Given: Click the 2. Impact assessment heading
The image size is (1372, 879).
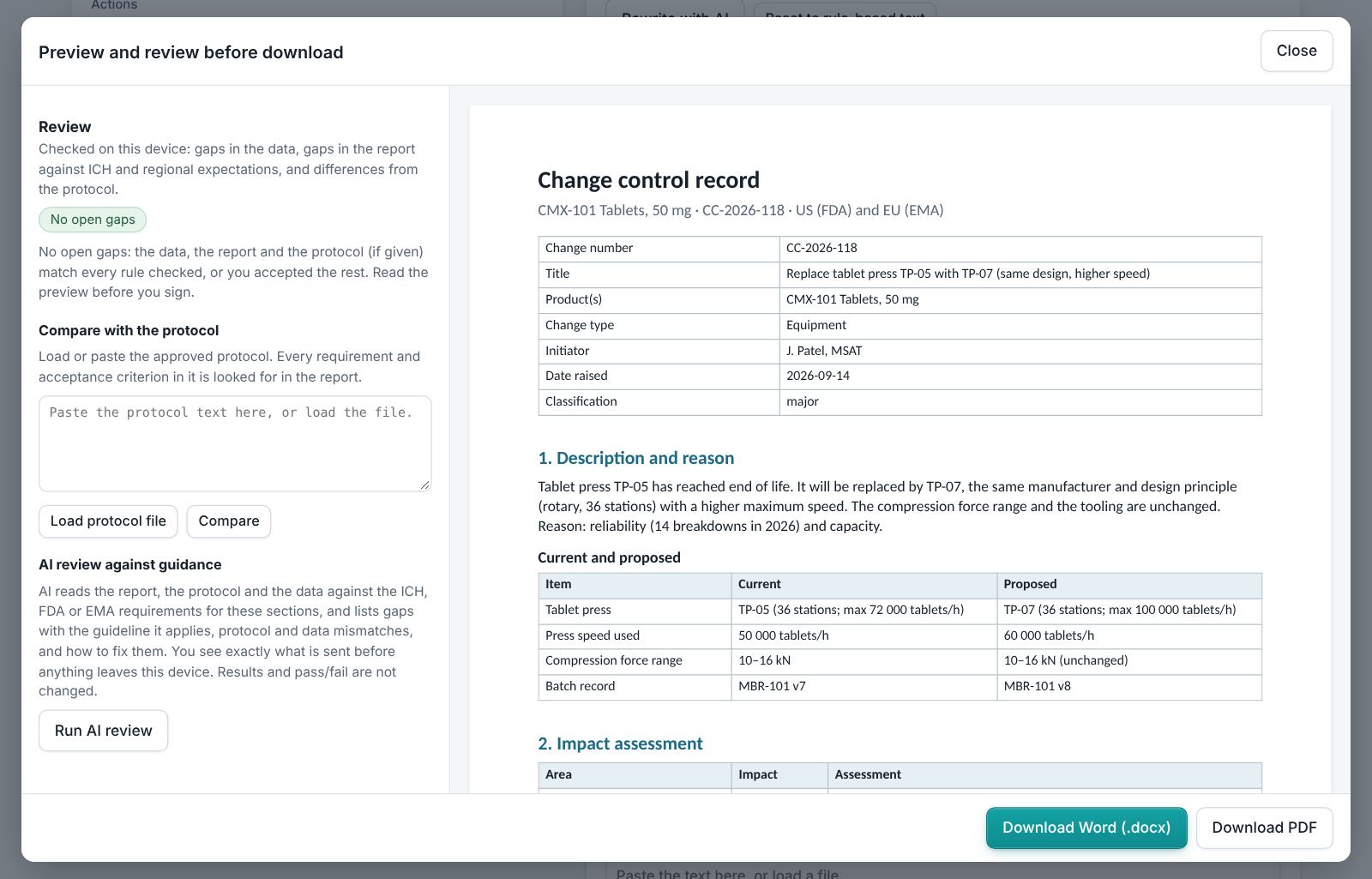Looking at the screenshot, I should tap(620, 744).
